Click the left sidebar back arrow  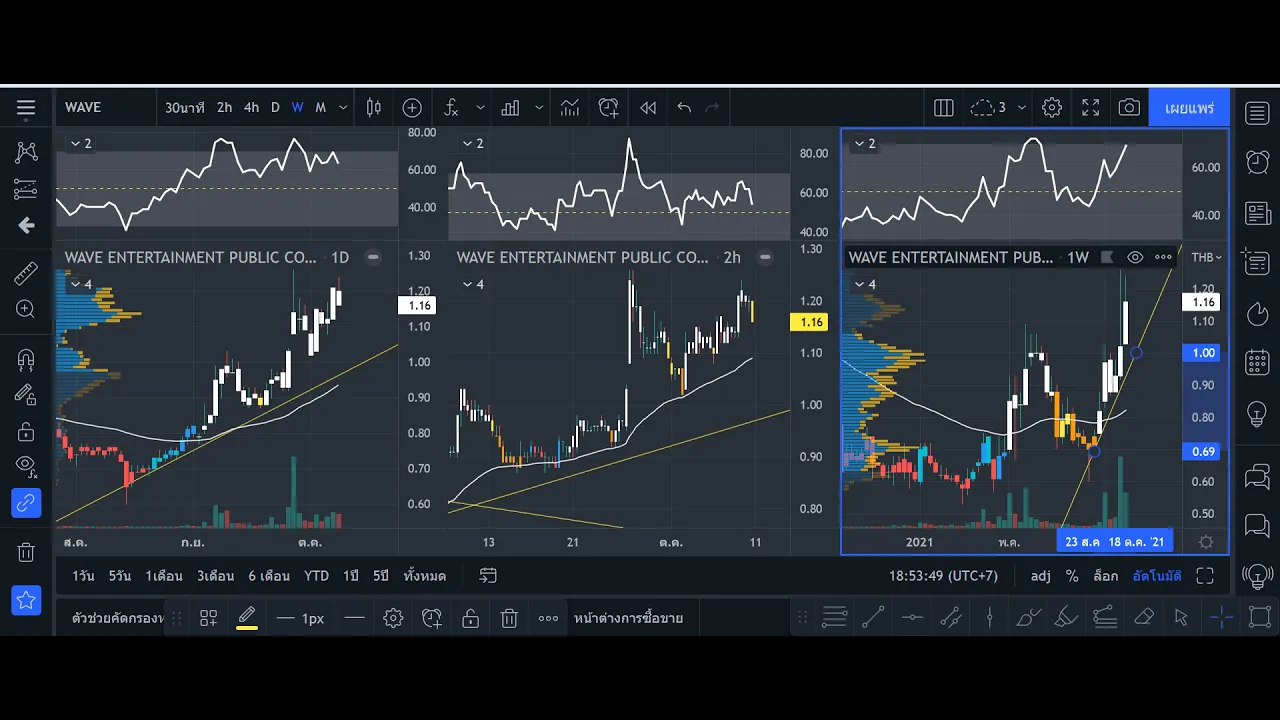pyautogui.click(x=26, y=225)
